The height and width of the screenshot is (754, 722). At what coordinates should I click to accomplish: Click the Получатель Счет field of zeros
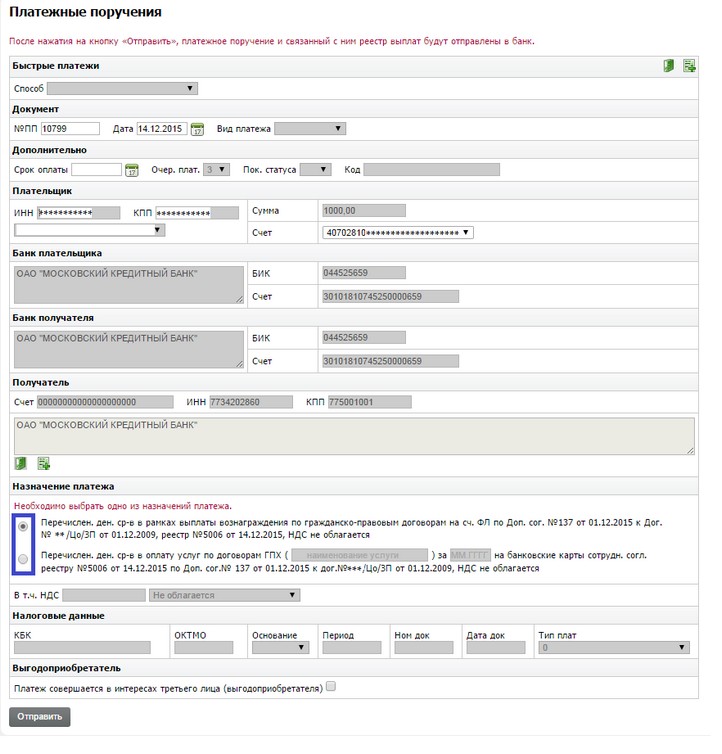(105, 402)
